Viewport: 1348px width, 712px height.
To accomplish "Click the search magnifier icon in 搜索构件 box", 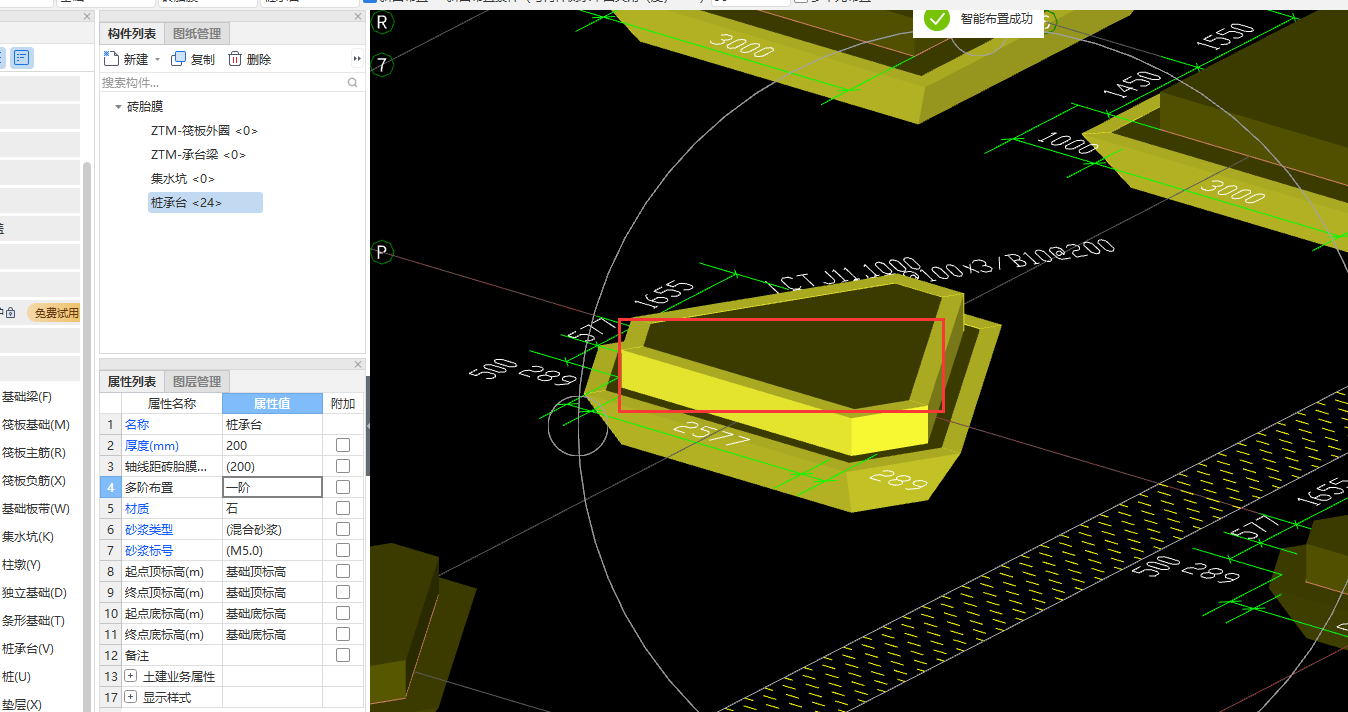I will [x=353, y=83].
